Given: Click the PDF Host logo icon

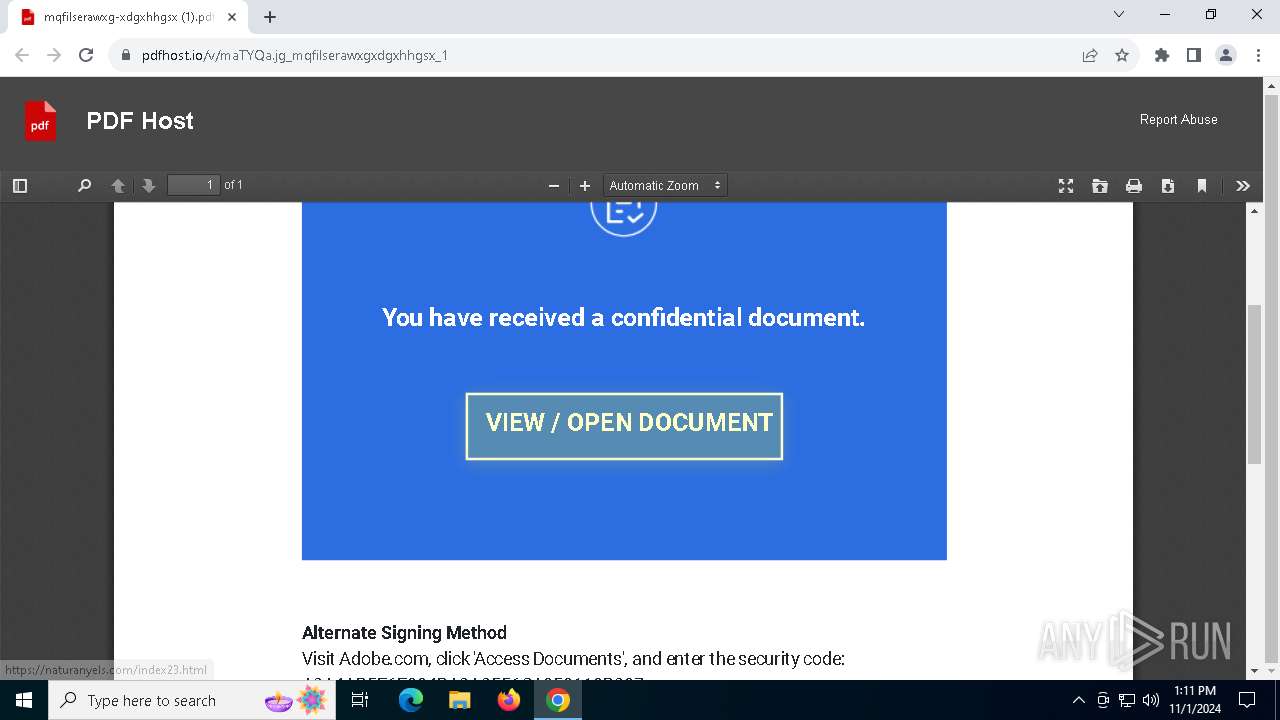Looking at the screenshot, I should click(x=41, y=121).
